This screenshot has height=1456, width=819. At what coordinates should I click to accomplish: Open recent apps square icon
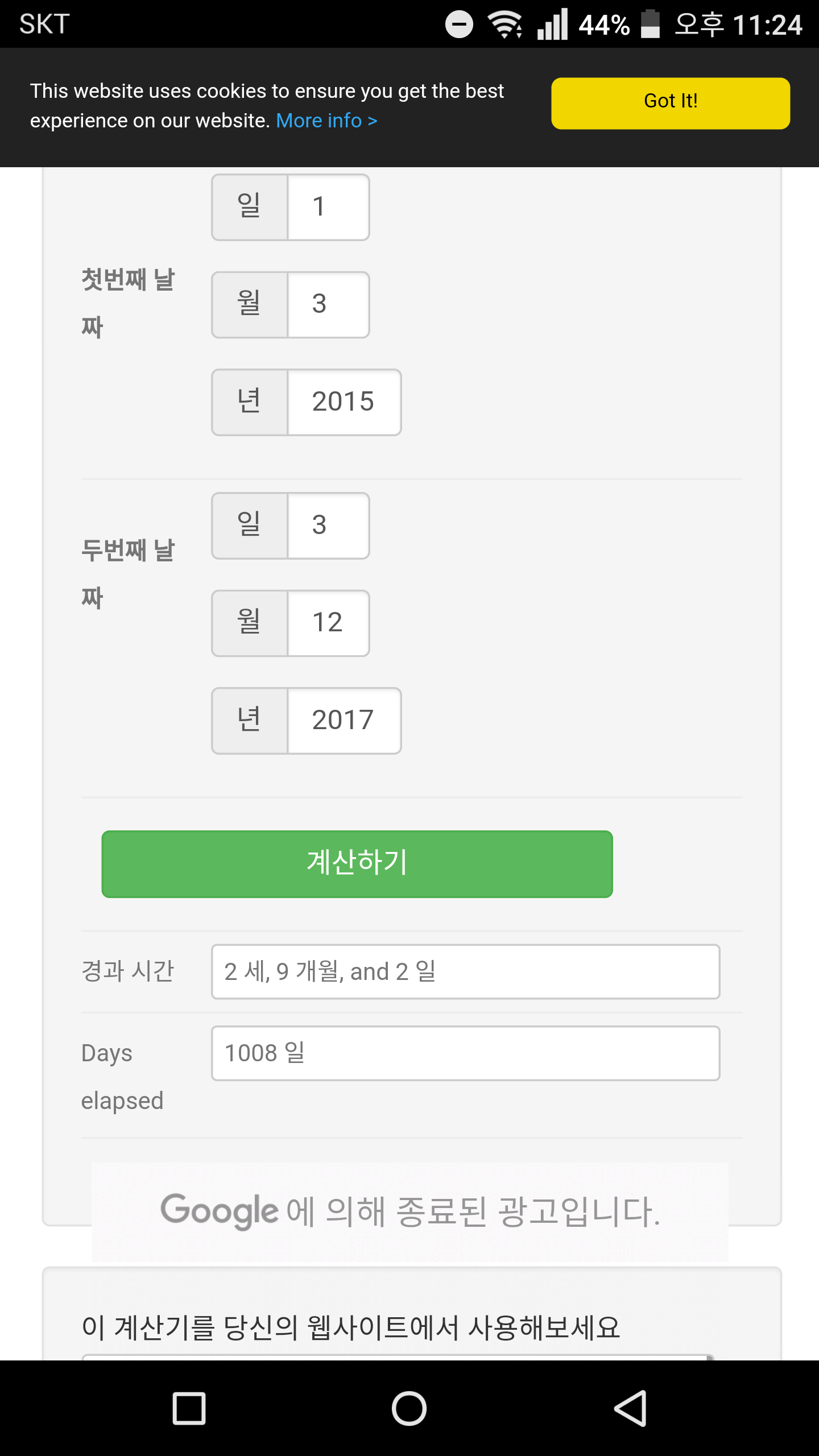189,1408
